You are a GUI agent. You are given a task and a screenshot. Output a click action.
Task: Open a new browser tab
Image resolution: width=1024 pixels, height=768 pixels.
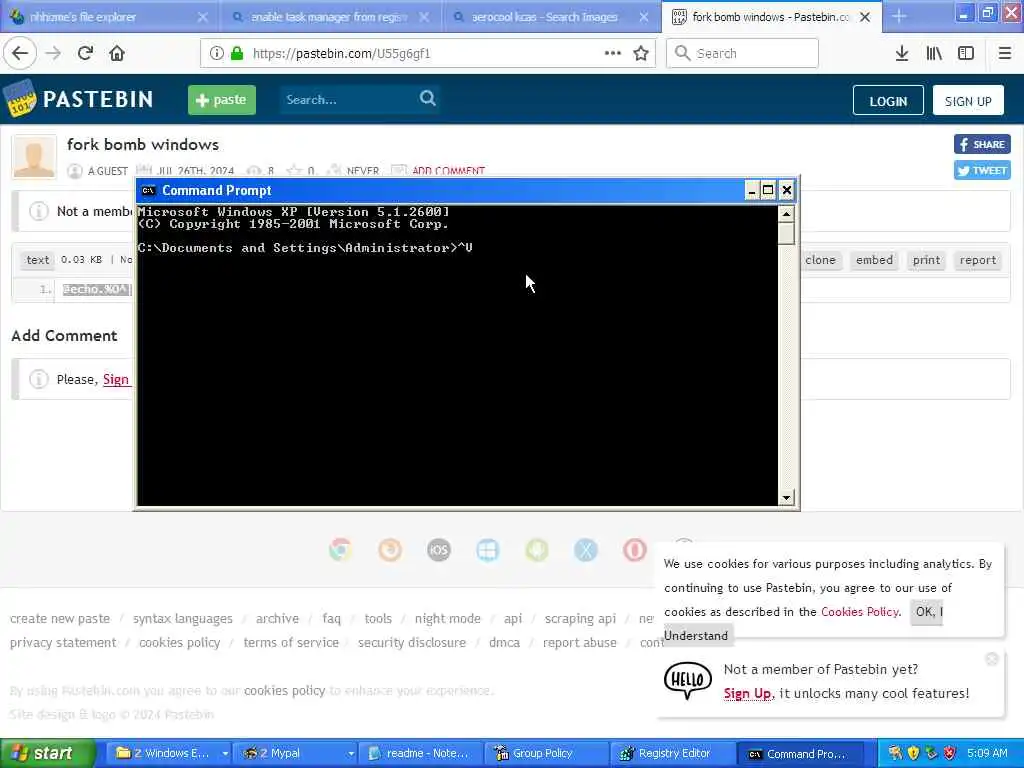pos(899,17)
